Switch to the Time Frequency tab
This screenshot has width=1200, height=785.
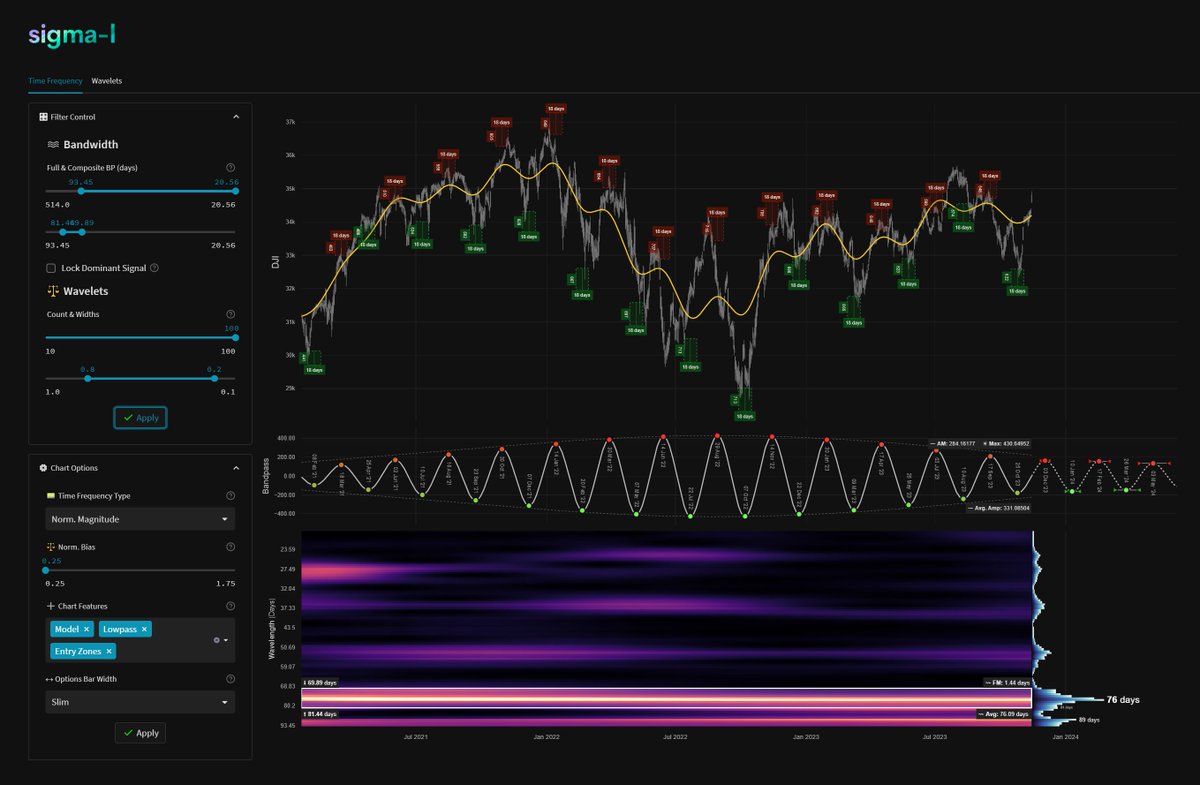pos(55,80)
